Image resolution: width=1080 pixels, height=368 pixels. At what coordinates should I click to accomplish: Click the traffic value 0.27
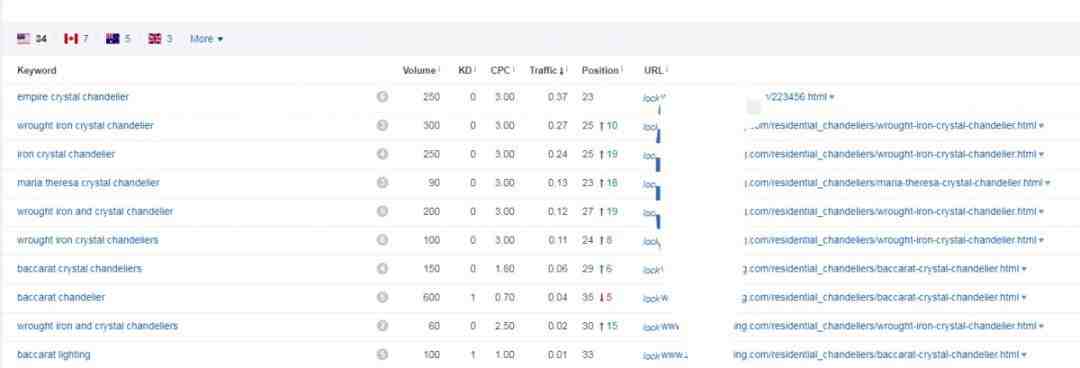[557, 125]
